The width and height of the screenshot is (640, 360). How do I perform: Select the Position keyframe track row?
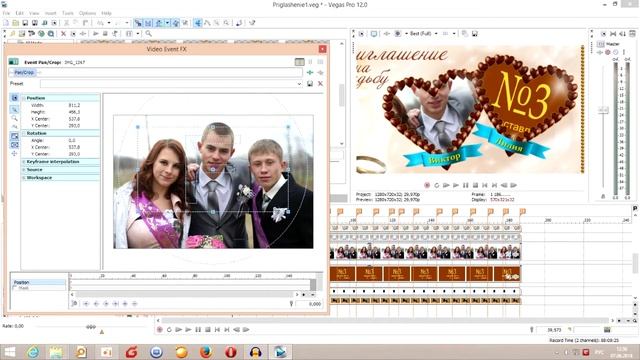(x=39, y=282)
